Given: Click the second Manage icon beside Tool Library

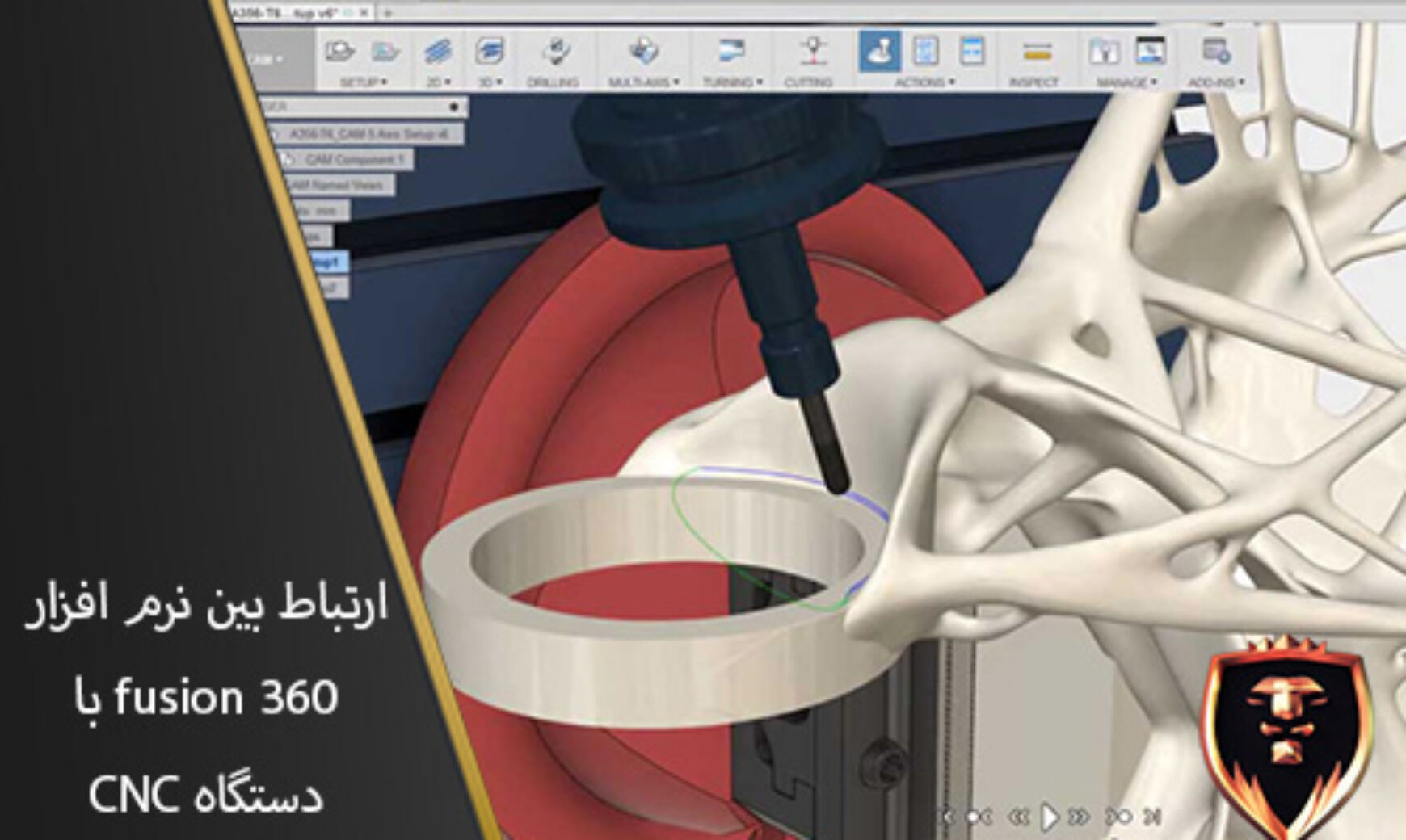Looking at the screenshot, I should click(1150, 52).
